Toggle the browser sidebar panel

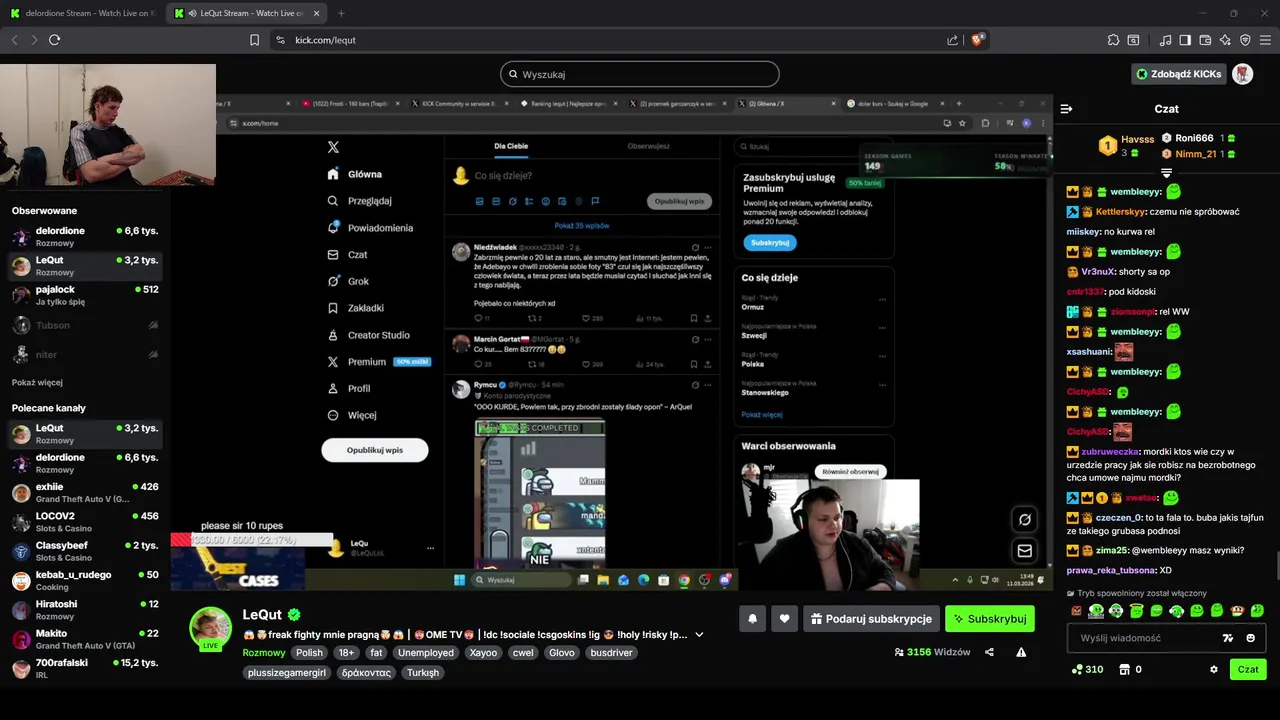[x=1185, y=40]
